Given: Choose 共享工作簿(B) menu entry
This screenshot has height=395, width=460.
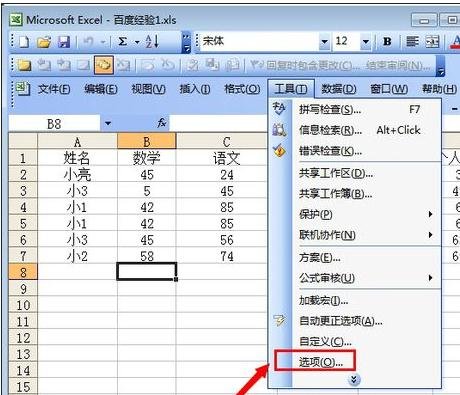Looking at the screenshot, I should 355,193.
